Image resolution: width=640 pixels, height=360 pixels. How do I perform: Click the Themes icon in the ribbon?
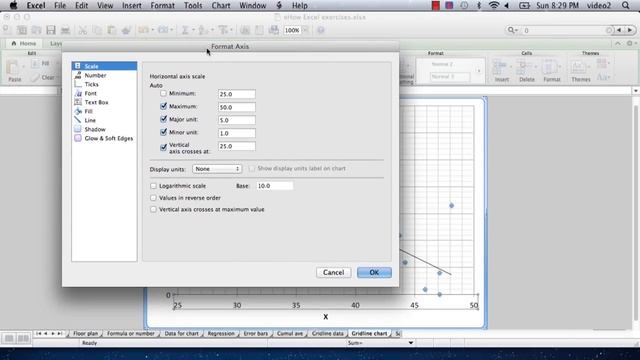click(x=580, y=71)
